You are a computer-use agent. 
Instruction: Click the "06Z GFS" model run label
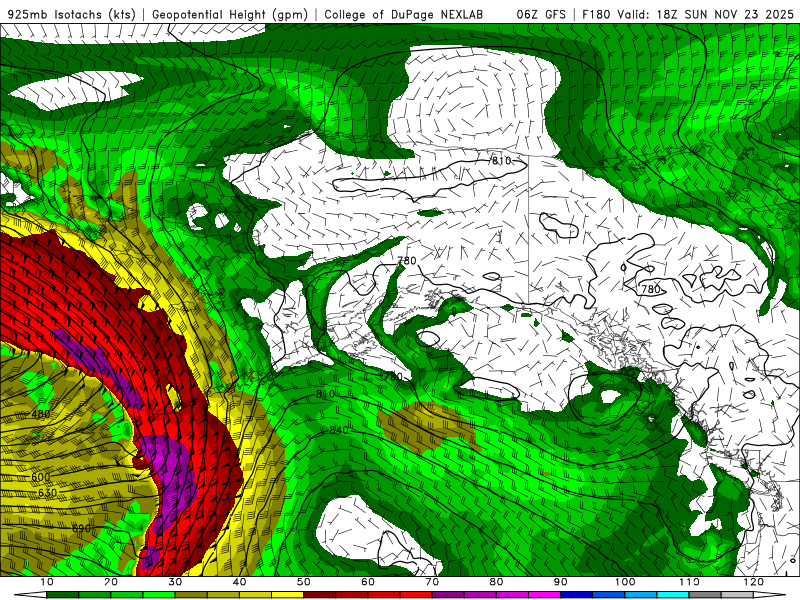point(541,14)
